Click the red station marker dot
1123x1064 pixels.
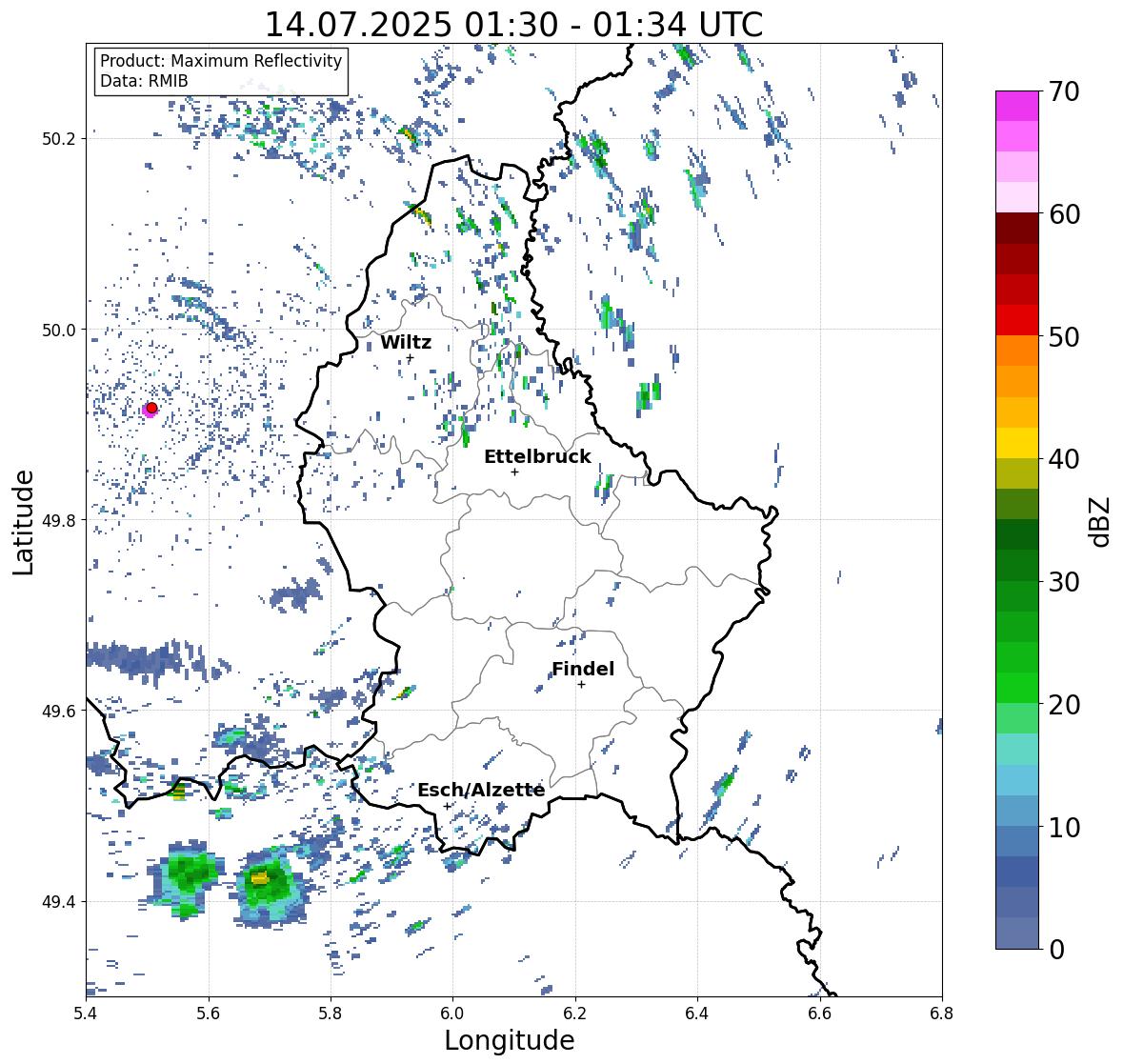pyautogui.click(x=151, y=408)
